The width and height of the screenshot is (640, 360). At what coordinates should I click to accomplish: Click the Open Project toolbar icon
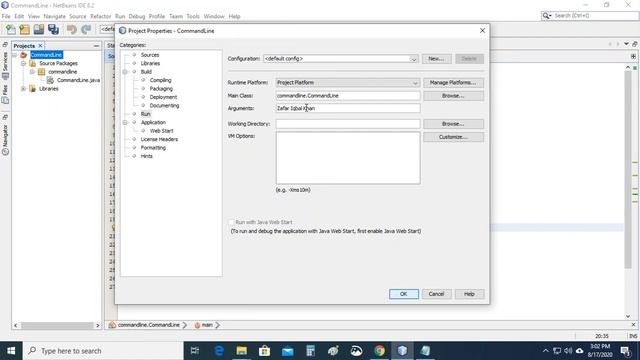(x=39, y=29)
